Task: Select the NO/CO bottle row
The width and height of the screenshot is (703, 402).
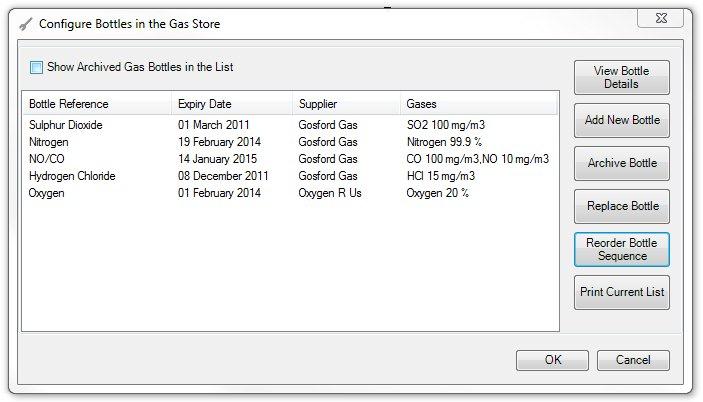Action: pos(290,159)
